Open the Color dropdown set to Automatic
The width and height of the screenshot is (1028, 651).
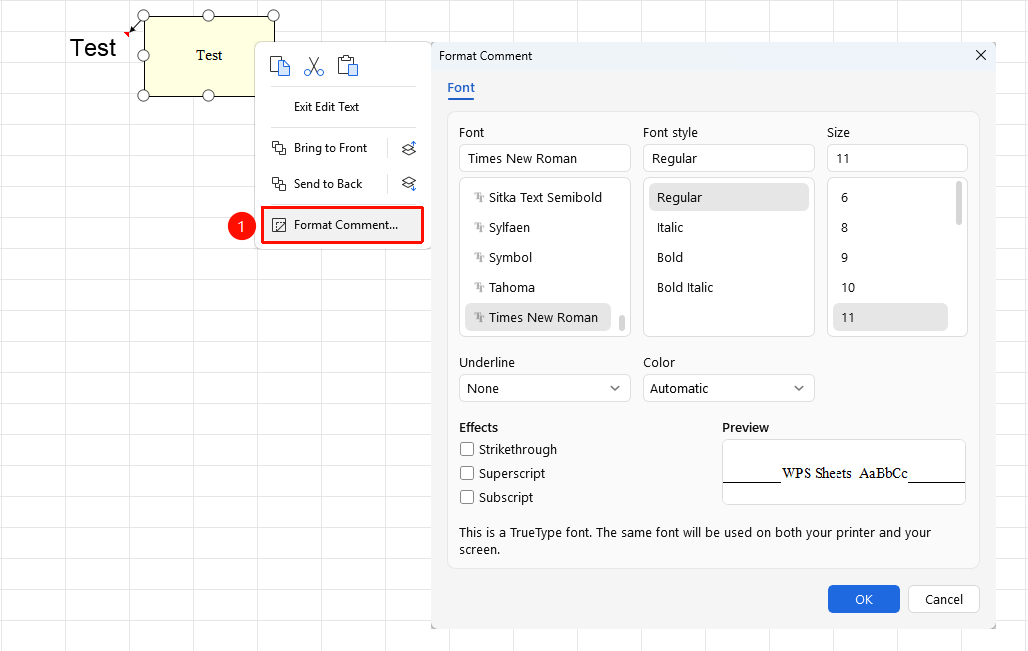point(729,388)
